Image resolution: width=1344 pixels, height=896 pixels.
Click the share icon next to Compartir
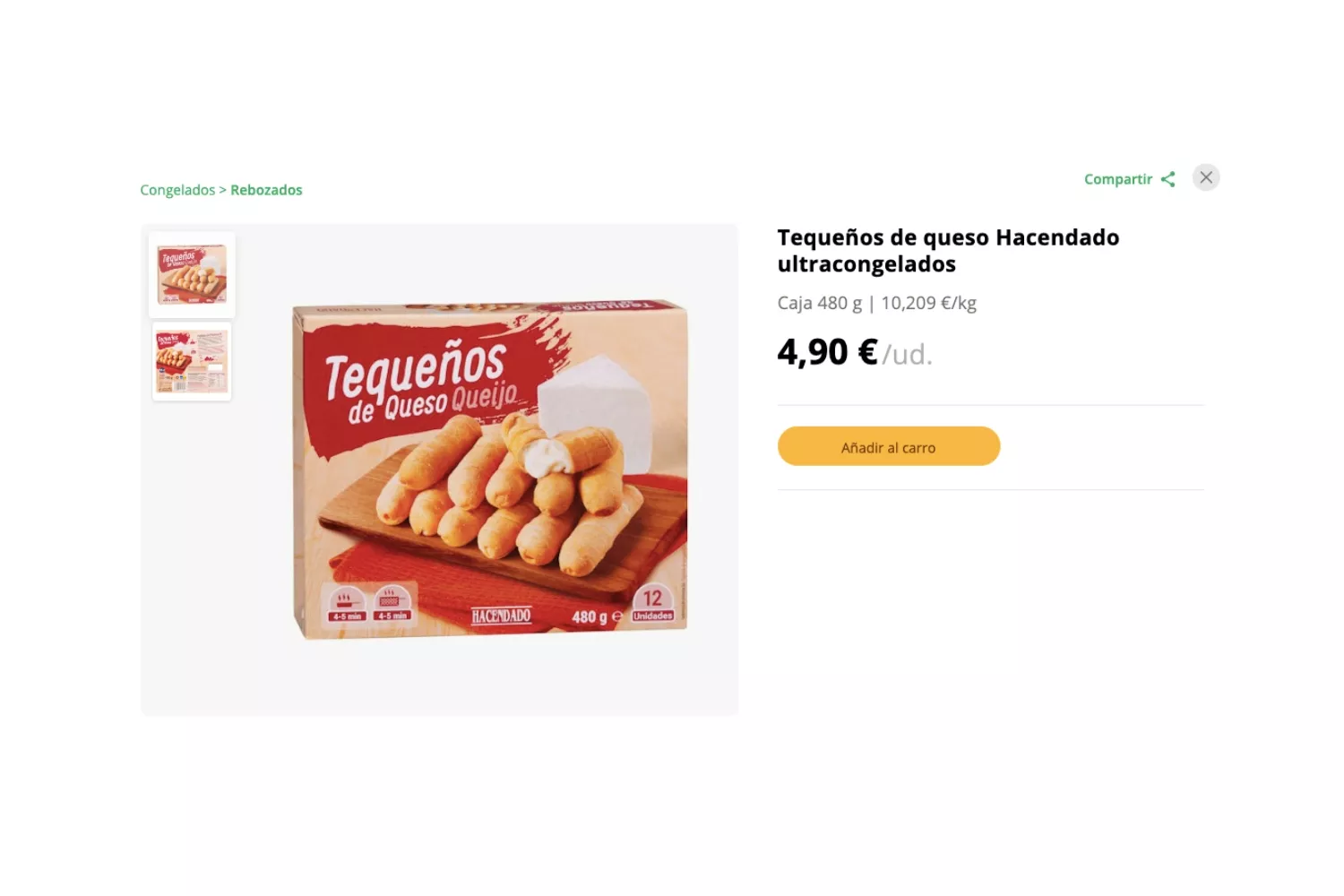point(1167,179)
